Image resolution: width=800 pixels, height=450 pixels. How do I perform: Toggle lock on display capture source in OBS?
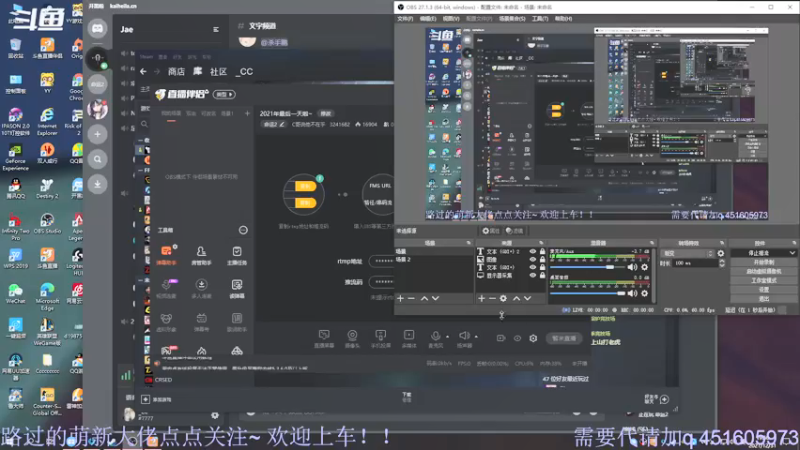(x=542, y=276)
